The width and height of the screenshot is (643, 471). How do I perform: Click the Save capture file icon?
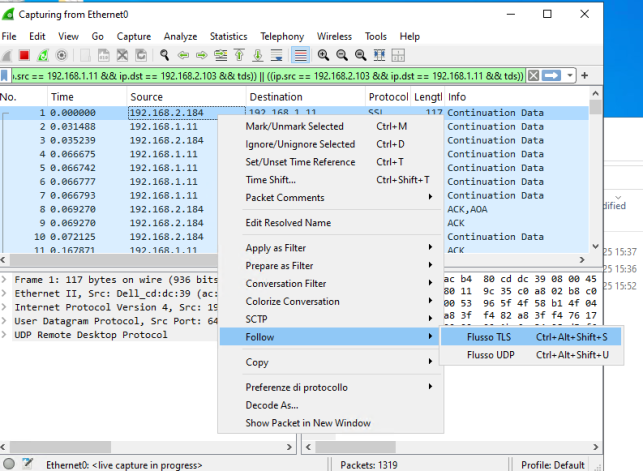(103, 55)
